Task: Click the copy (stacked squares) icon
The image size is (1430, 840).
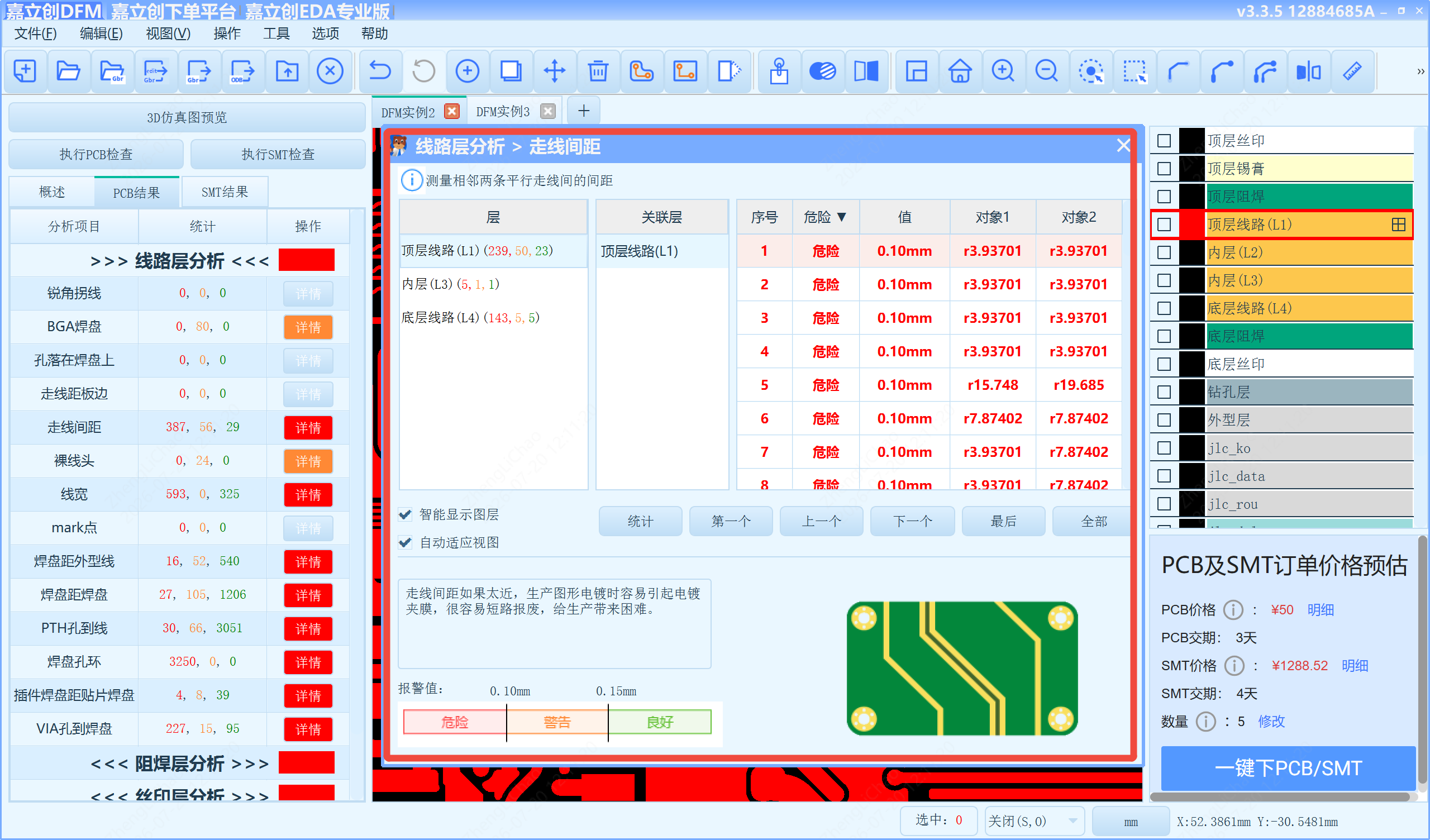Action: [x=511, y=71]
